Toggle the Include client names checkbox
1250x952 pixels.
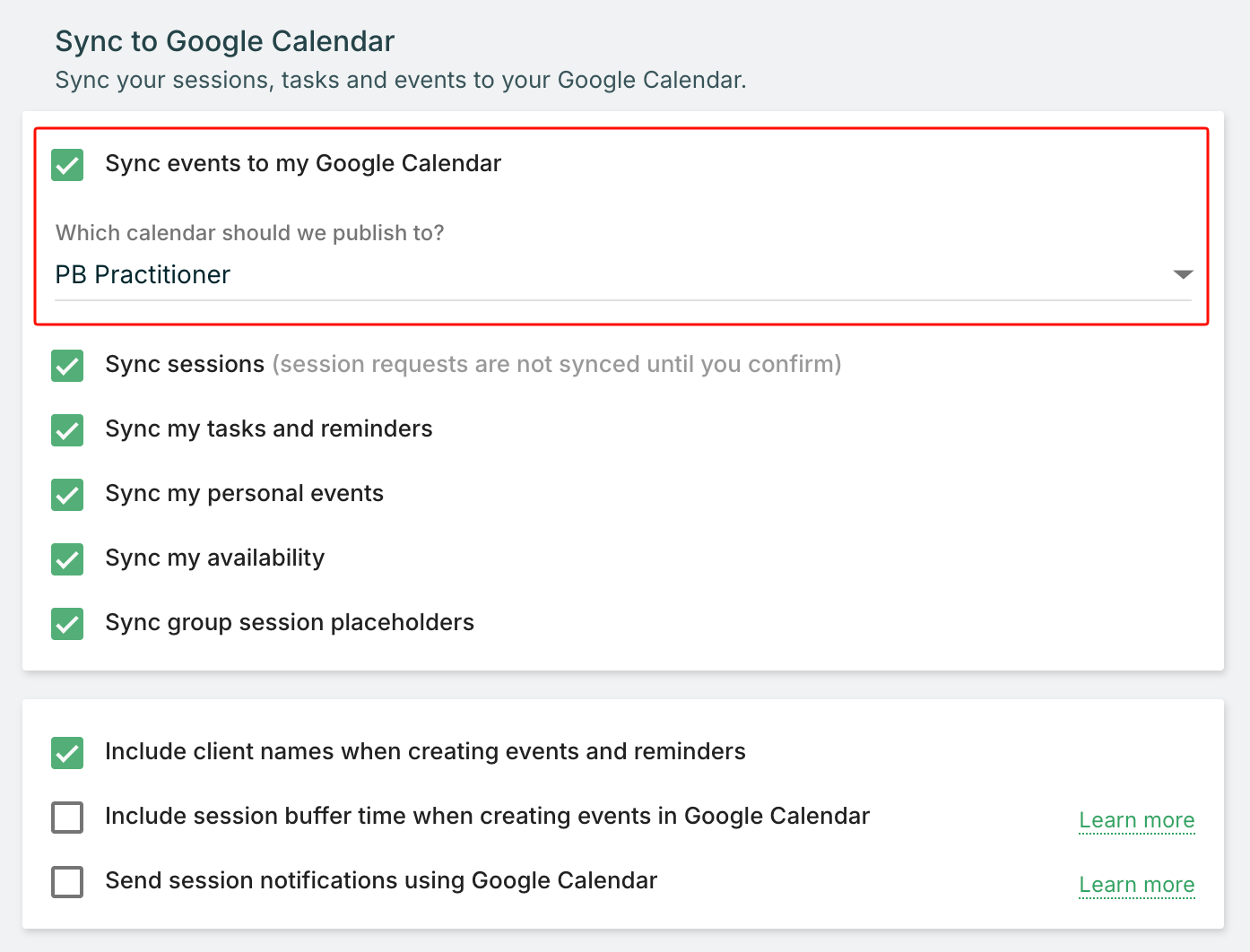click(x=67, y=753)
